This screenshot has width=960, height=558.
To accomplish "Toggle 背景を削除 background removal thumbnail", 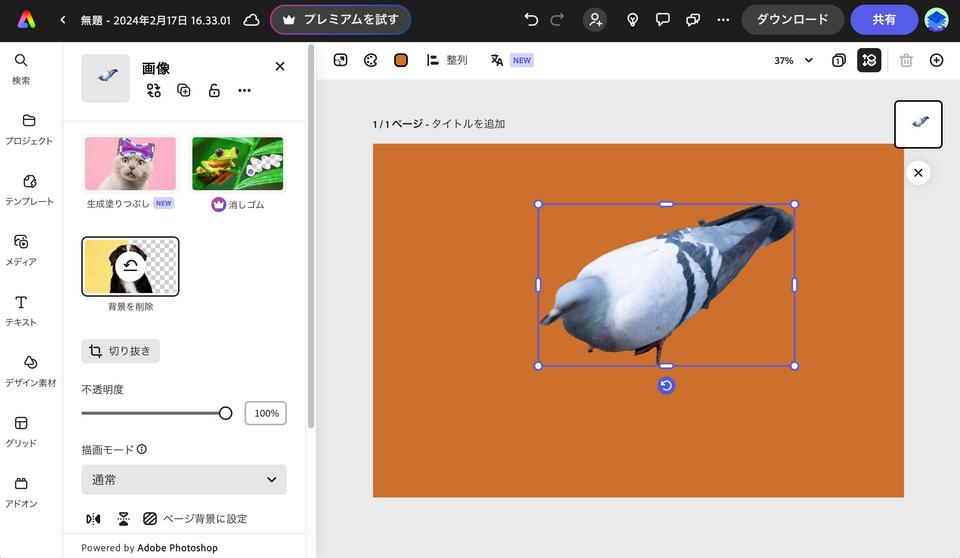I will click(x=130, y=267).
